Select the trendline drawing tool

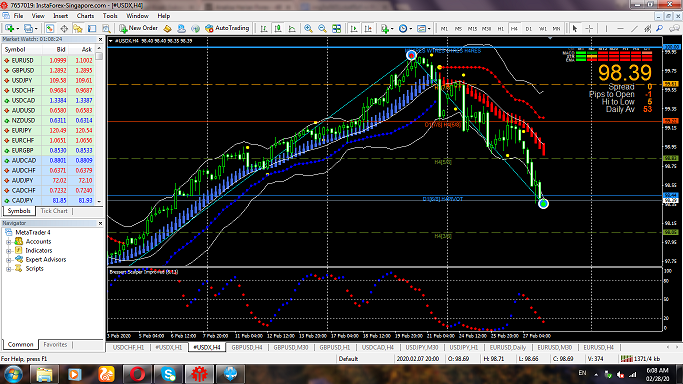(x=634, y=28)
